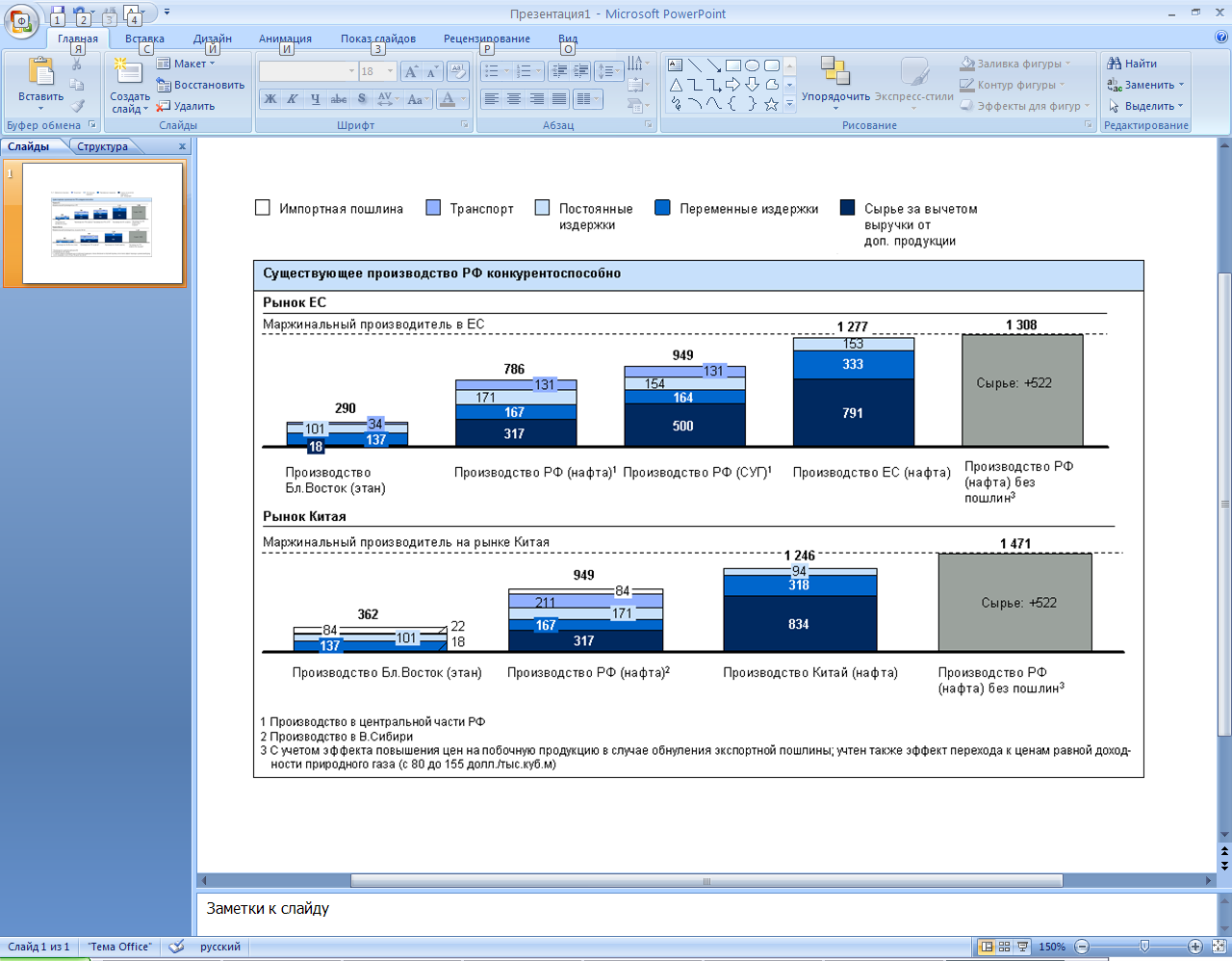
Task: Open the Рецензирование ribbon tab
Action: click(487, 39)
